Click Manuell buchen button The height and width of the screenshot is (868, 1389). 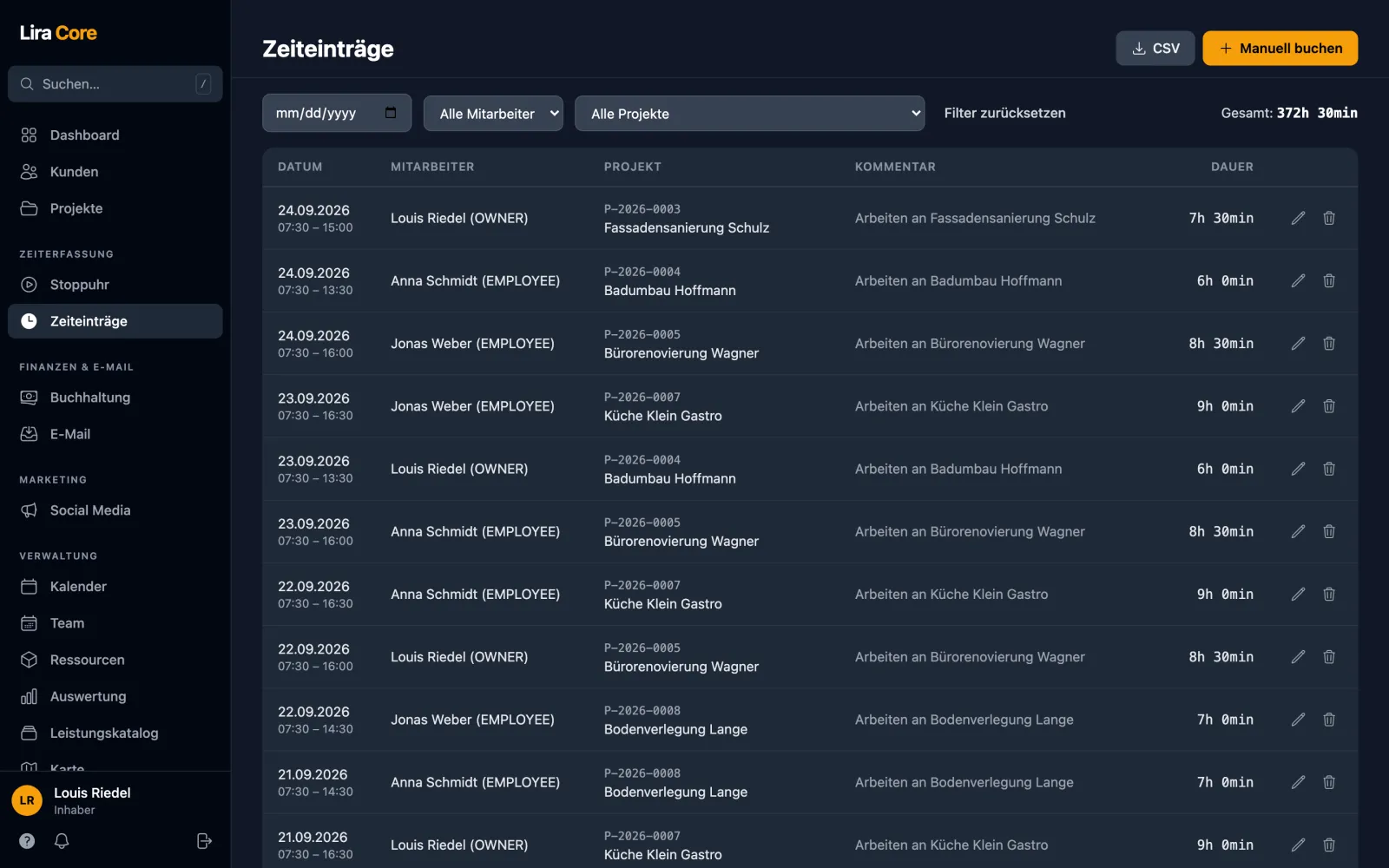[x=1280, y=49]
